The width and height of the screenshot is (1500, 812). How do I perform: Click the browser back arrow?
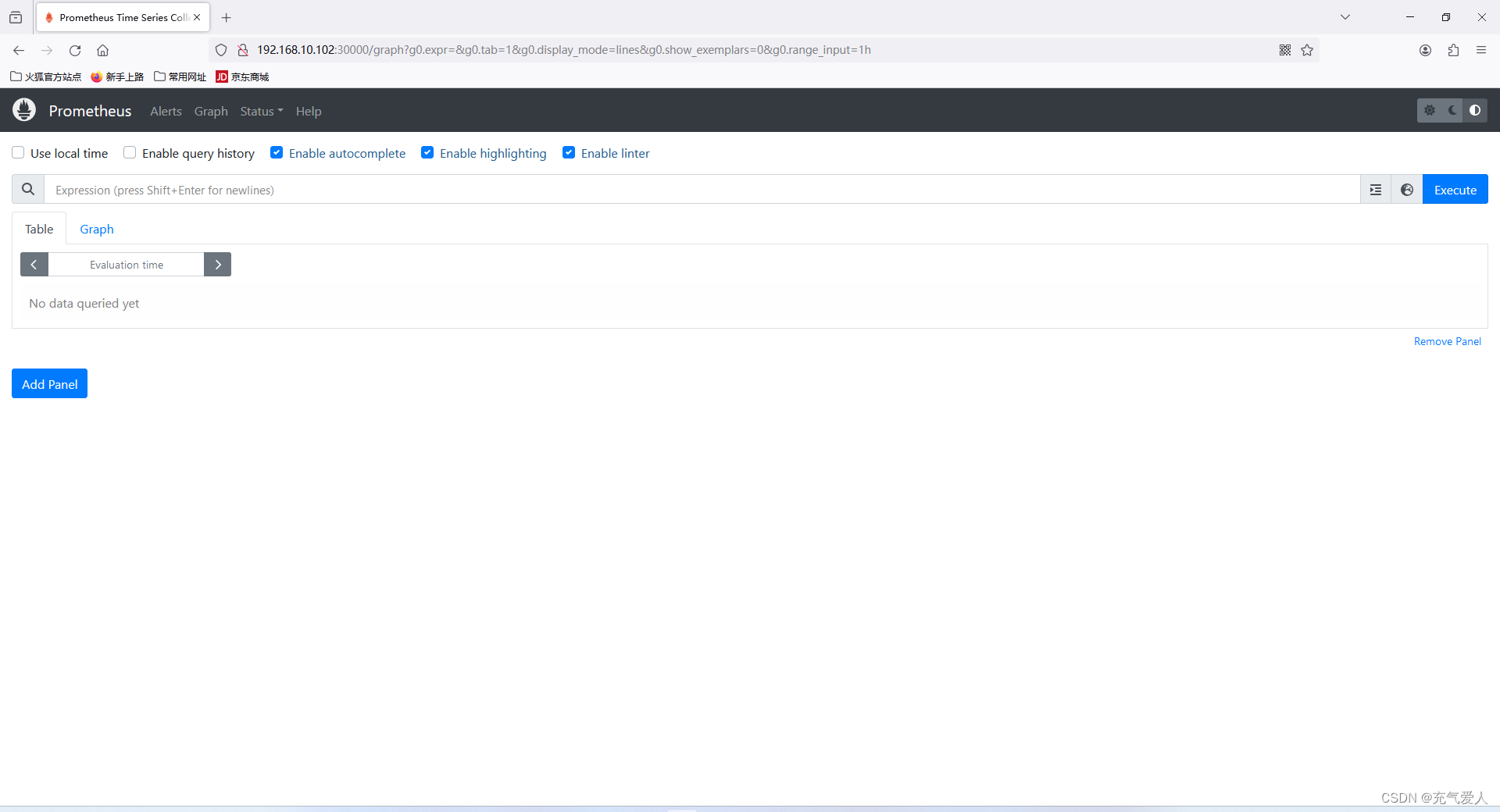19,50
